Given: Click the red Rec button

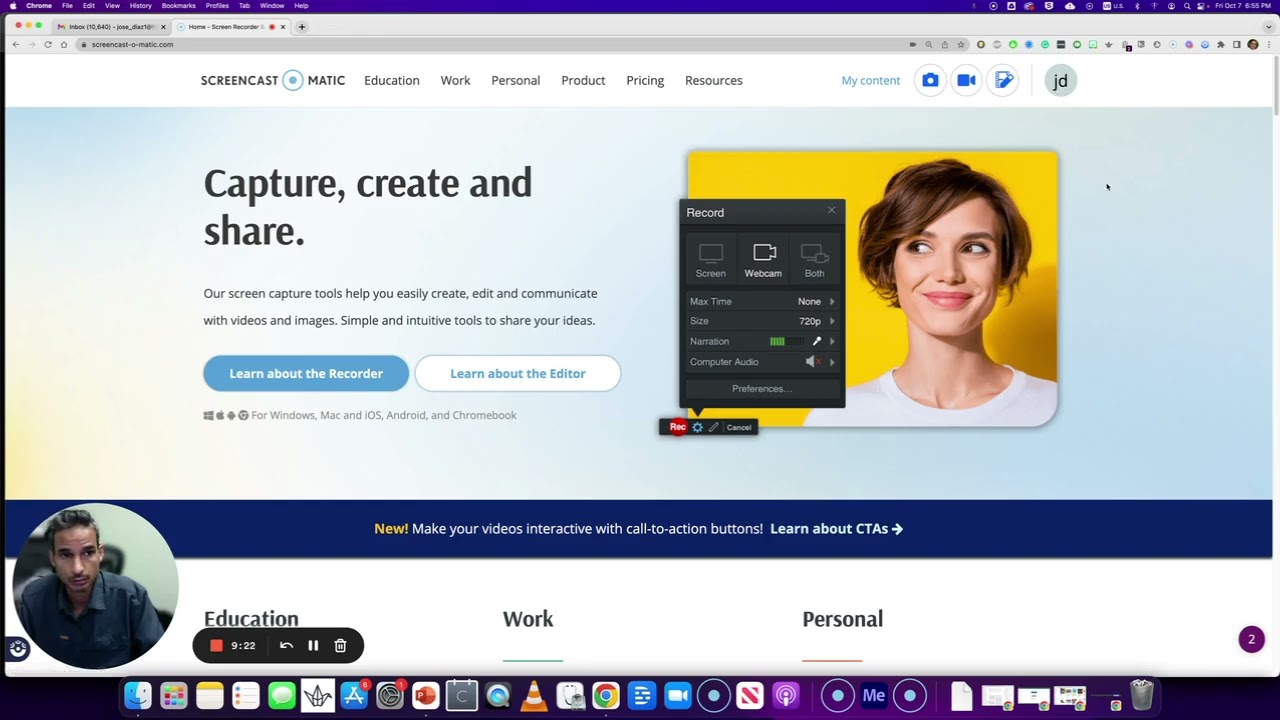Looking at the screenshot, I should [x=677, y=427].
